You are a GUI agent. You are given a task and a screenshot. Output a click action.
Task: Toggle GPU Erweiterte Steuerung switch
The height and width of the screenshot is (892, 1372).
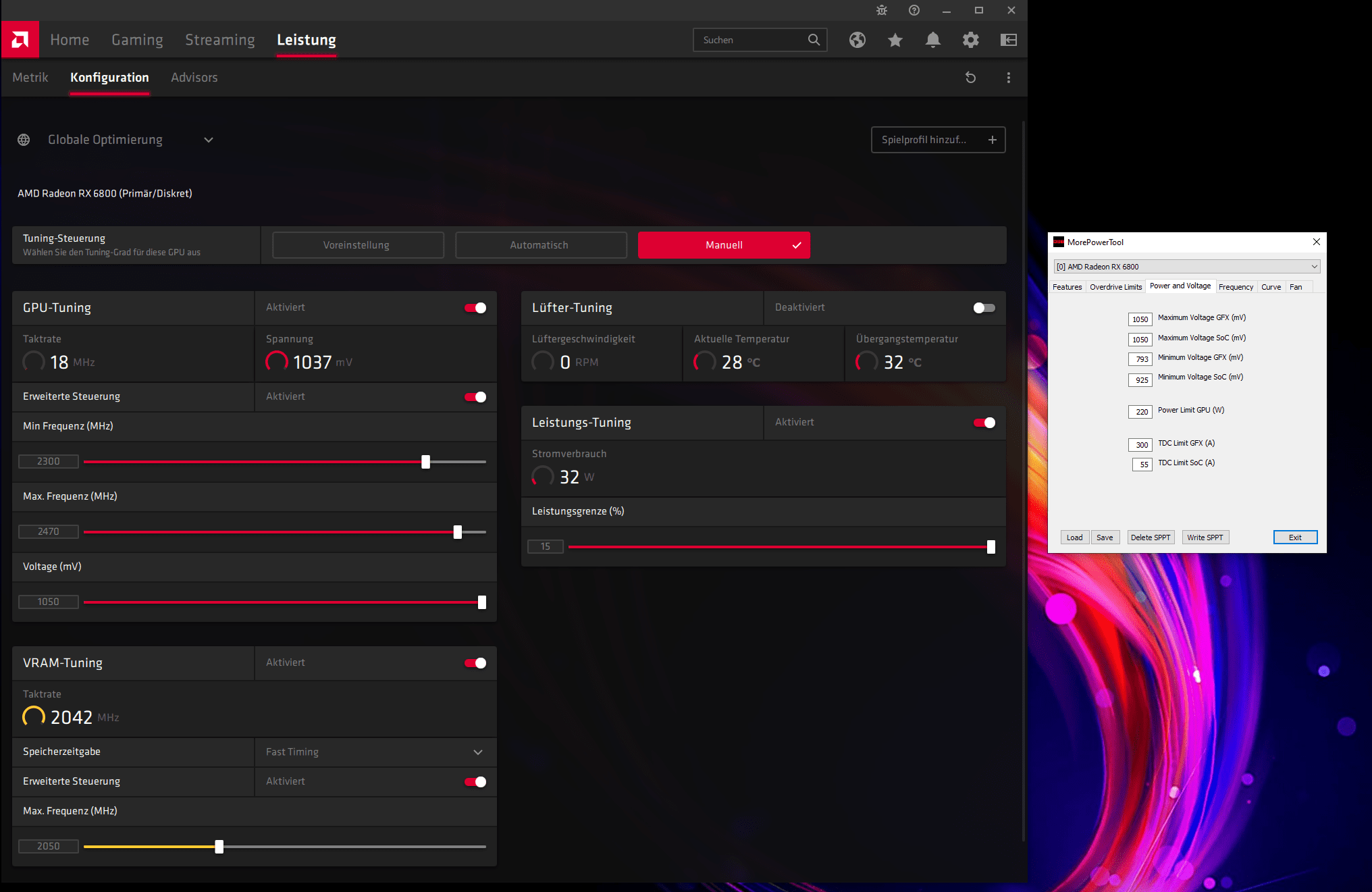tap(475, 397)
